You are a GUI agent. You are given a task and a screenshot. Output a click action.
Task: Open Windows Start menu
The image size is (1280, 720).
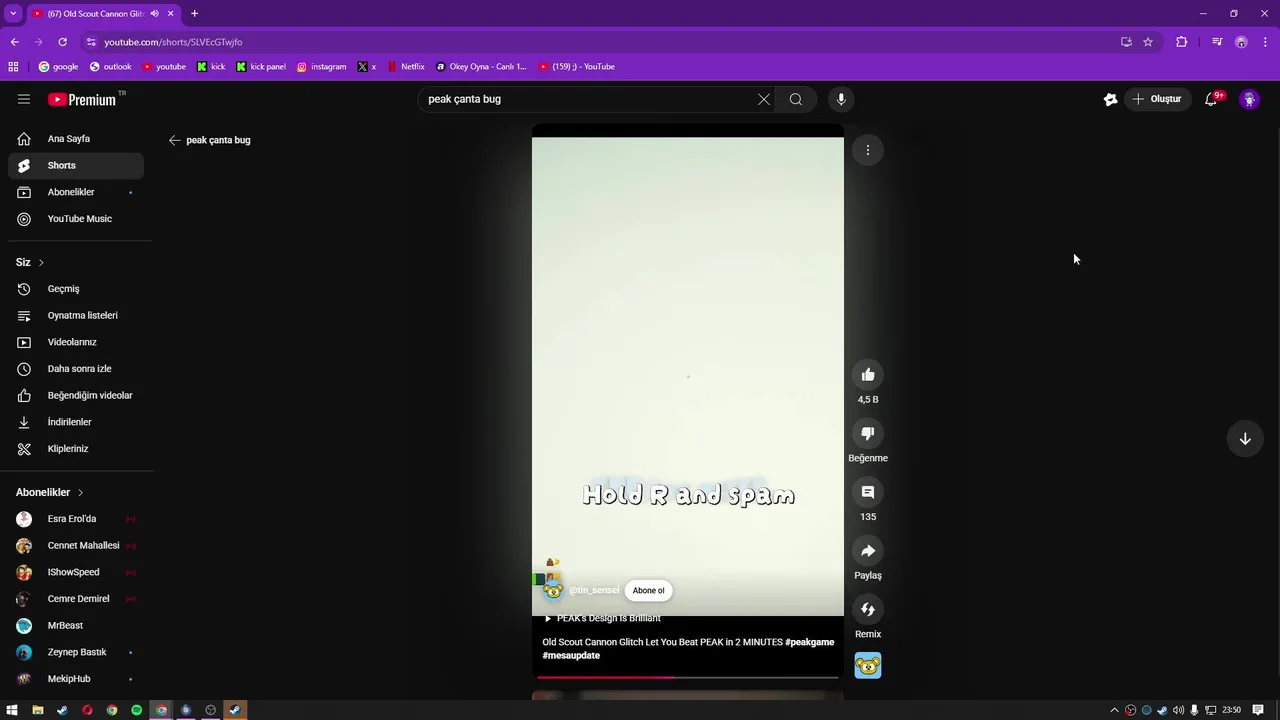(12, 710)
